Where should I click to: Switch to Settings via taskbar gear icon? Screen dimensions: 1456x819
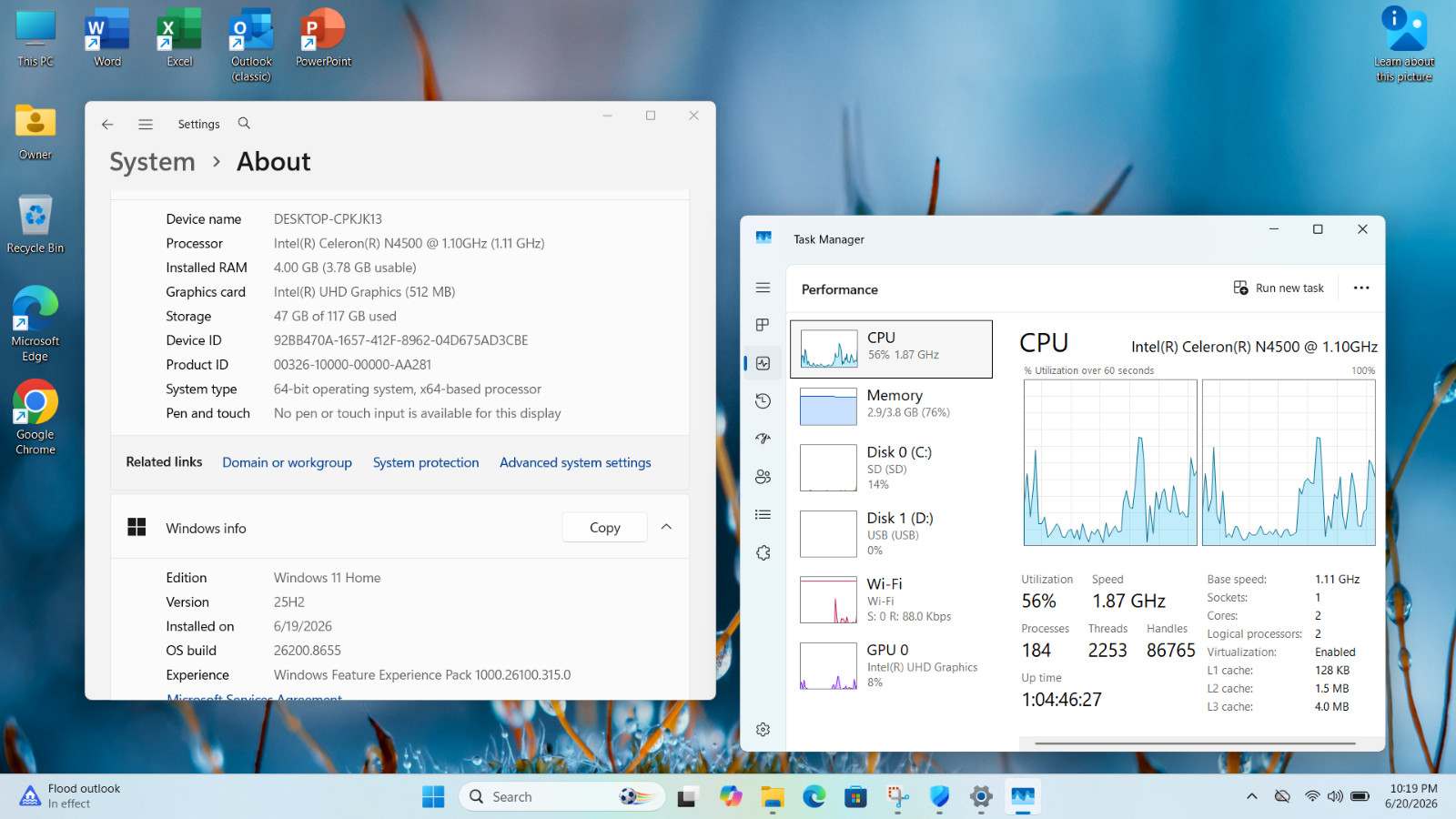[x=981, y=797]
